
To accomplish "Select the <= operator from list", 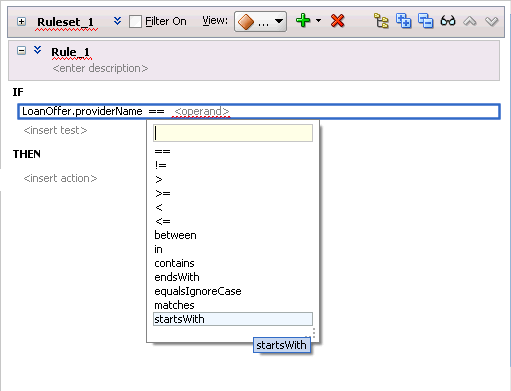I will point(233,221).
